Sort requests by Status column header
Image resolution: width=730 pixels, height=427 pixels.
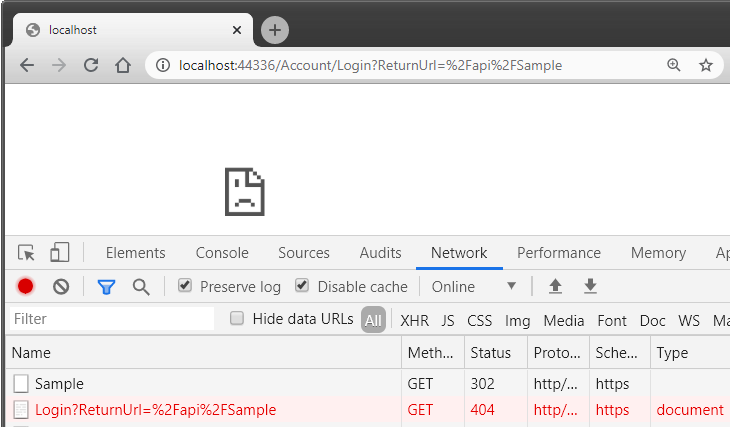tap(491, 352)
